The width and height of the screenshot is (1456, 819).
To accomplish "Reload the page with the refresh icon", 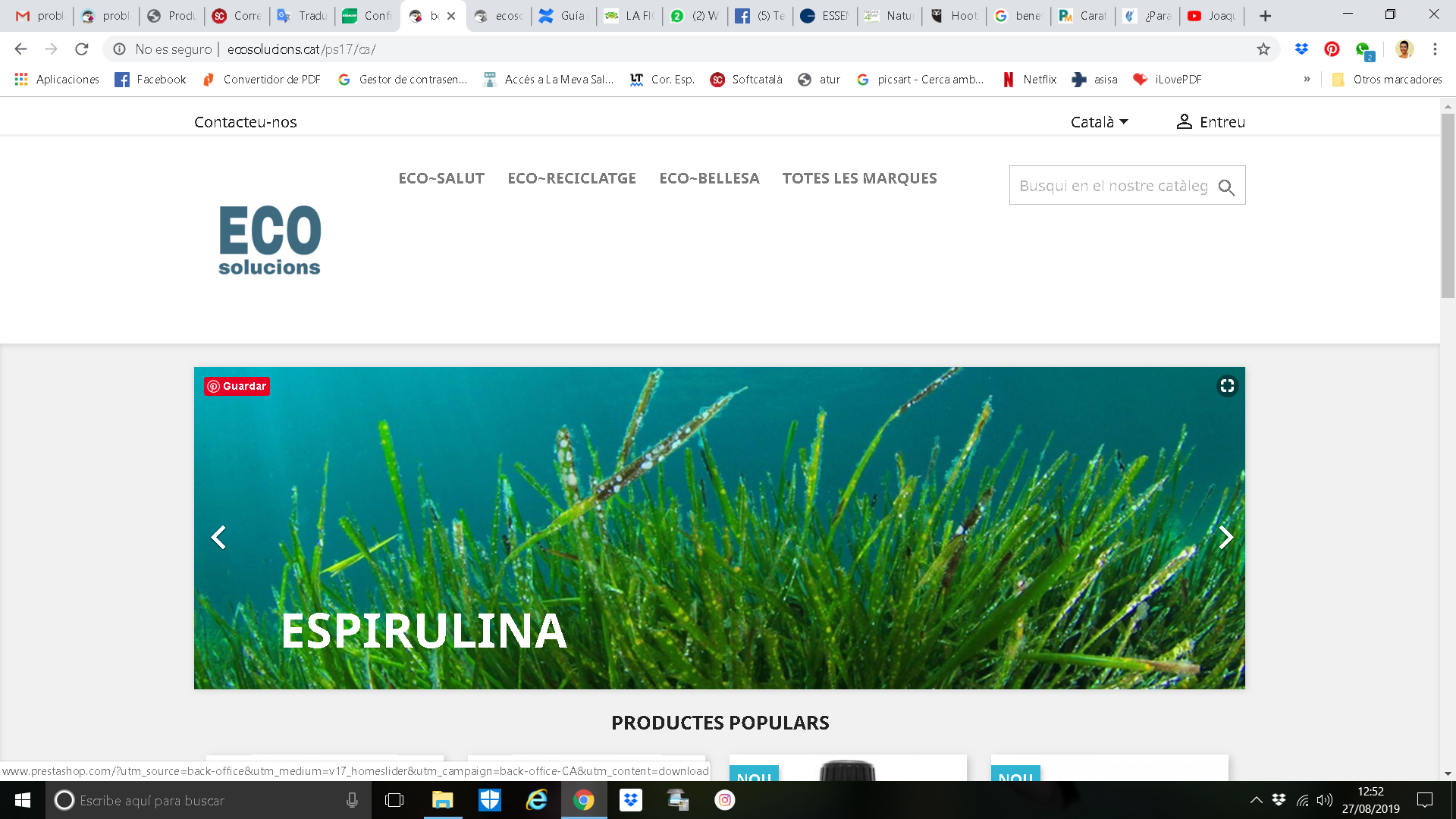I will 82,49.
